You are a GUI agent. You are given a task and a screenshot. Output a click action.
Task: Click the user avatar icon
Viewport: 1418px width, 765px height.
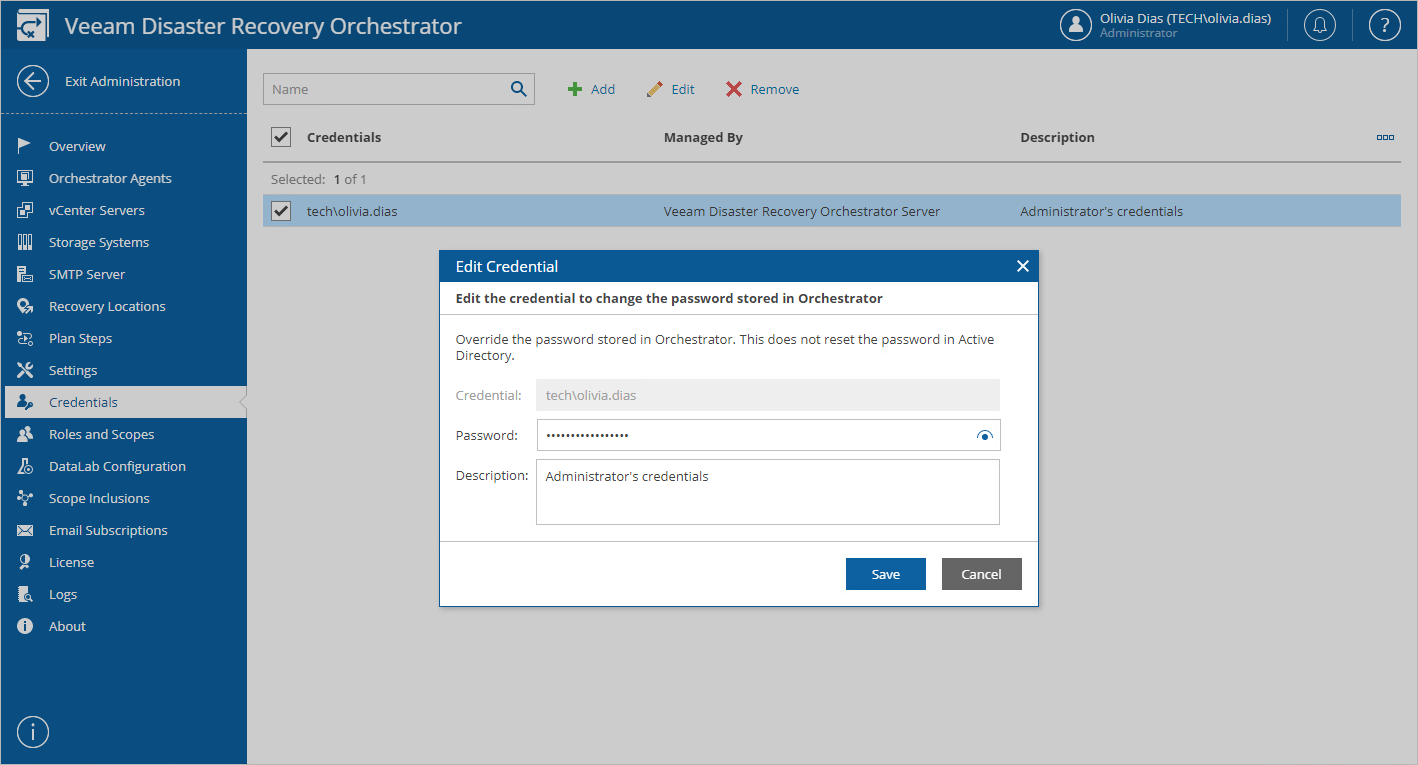[x=1076, y=26]
